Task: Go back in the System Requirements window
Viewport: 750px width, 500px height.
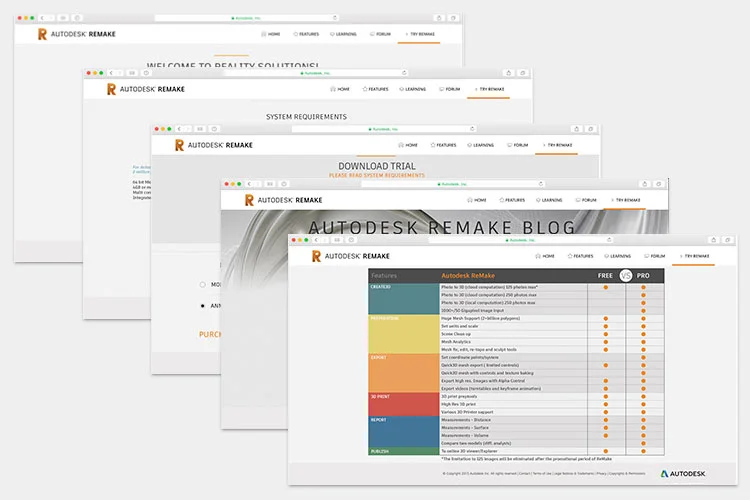Action: tap(111, 73)
